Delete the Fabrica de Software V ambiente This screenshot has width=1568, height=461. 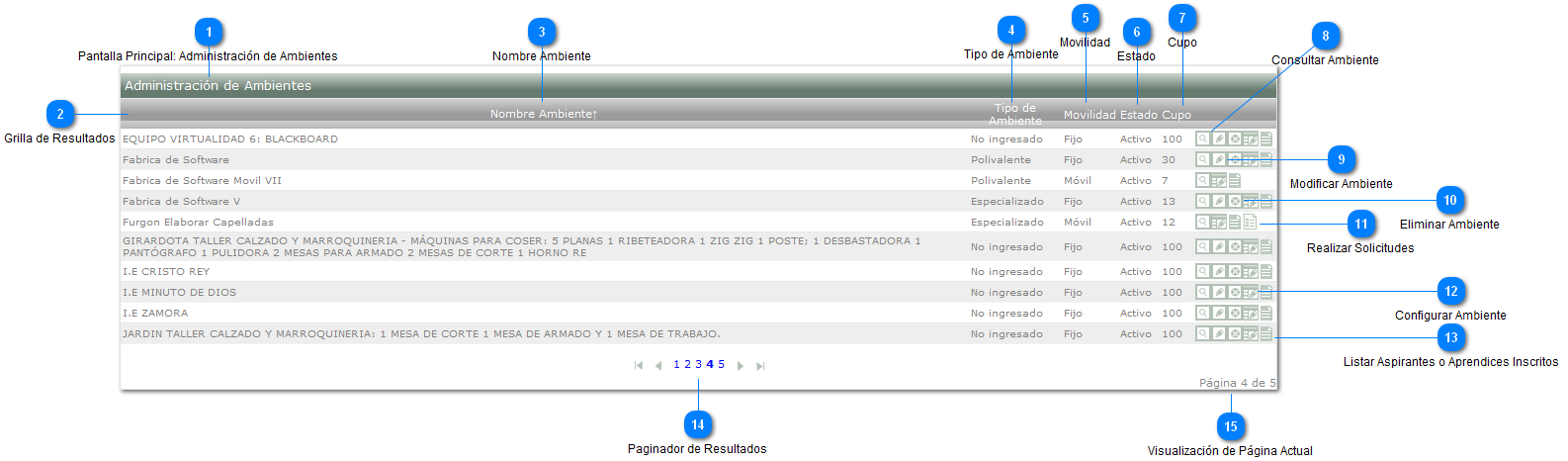coord(1235,201)
